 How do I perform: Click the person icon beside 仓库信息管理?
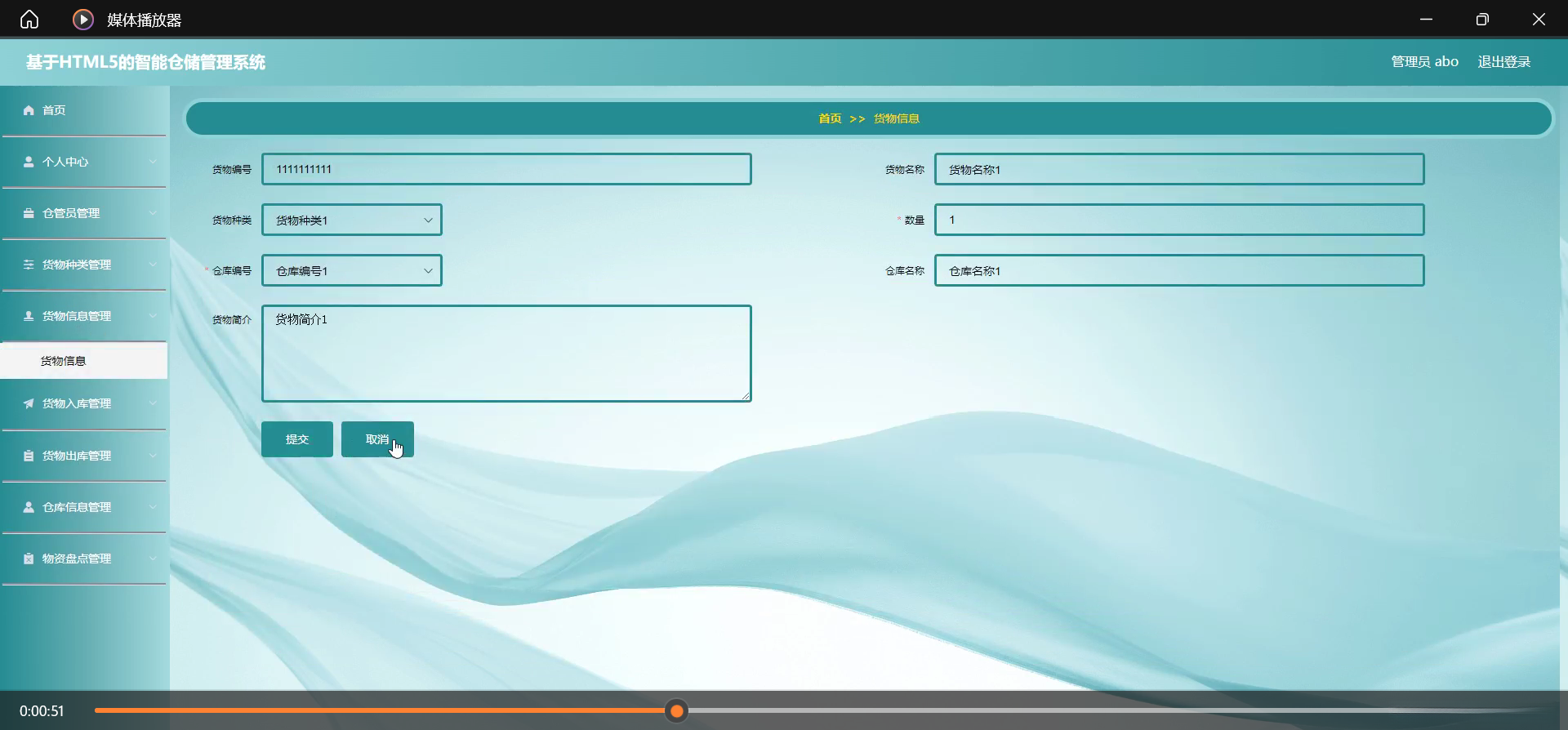pos(29,507)
